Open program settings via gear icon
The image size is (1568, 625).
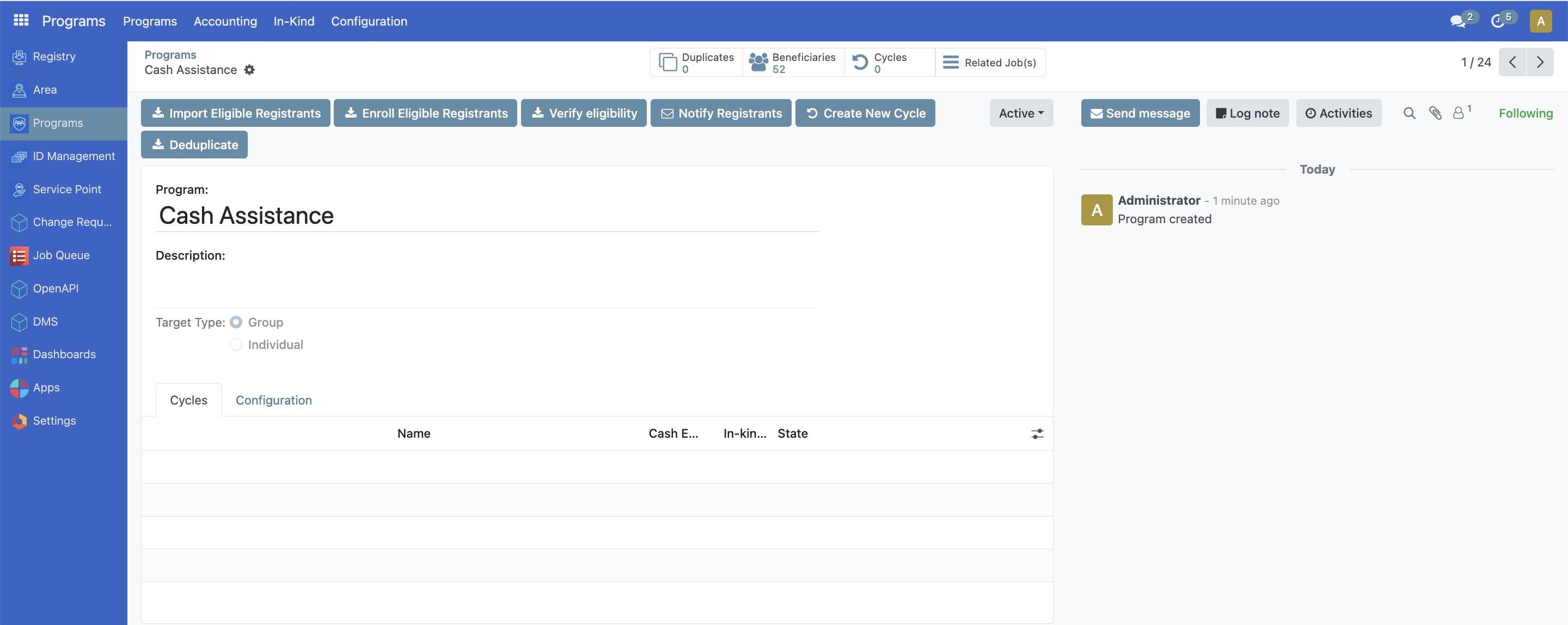click(x=249, y=69)
